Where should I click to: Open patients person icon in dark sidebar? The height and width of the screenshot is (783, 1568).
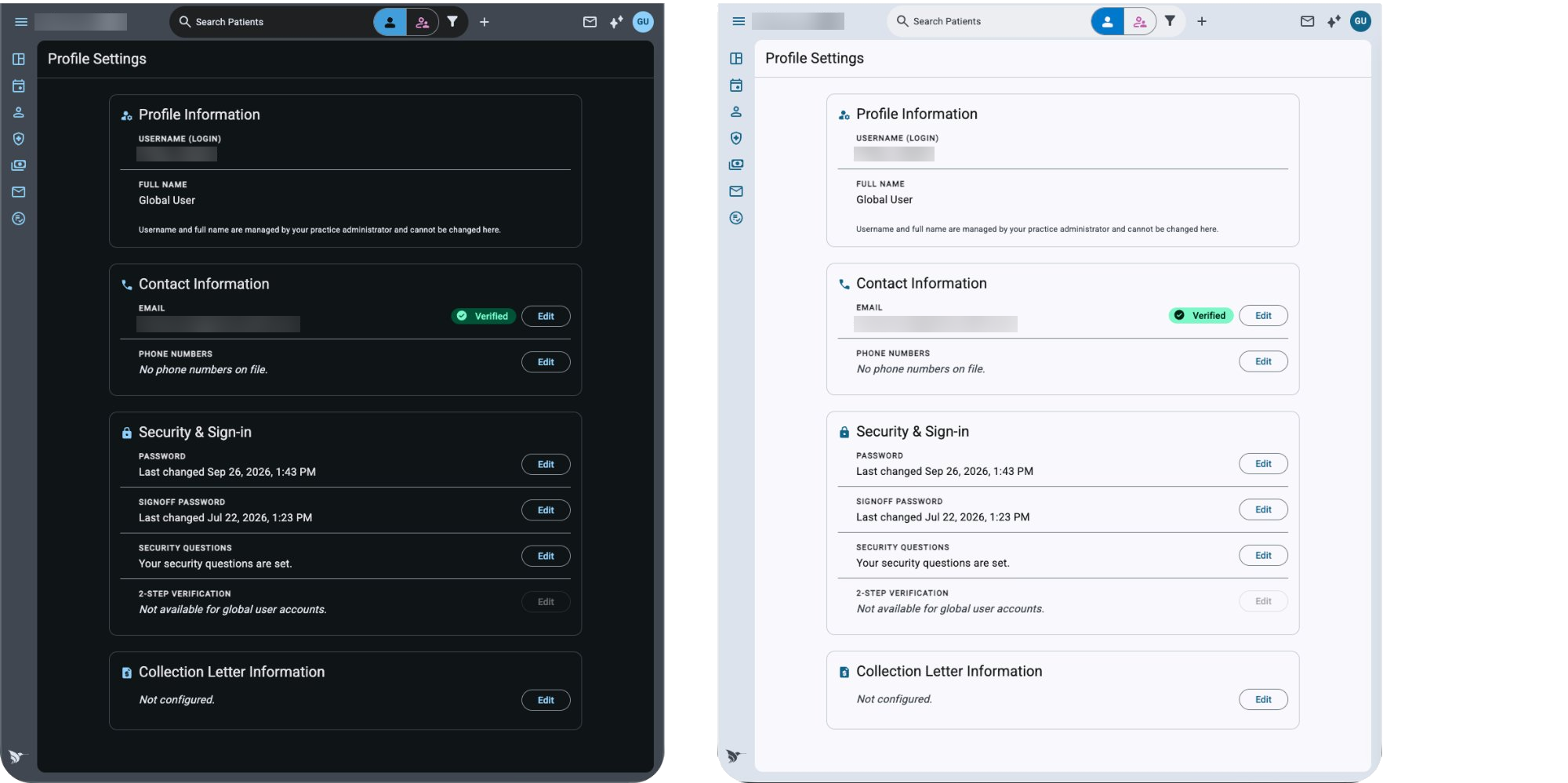click(x=19, y=112)
